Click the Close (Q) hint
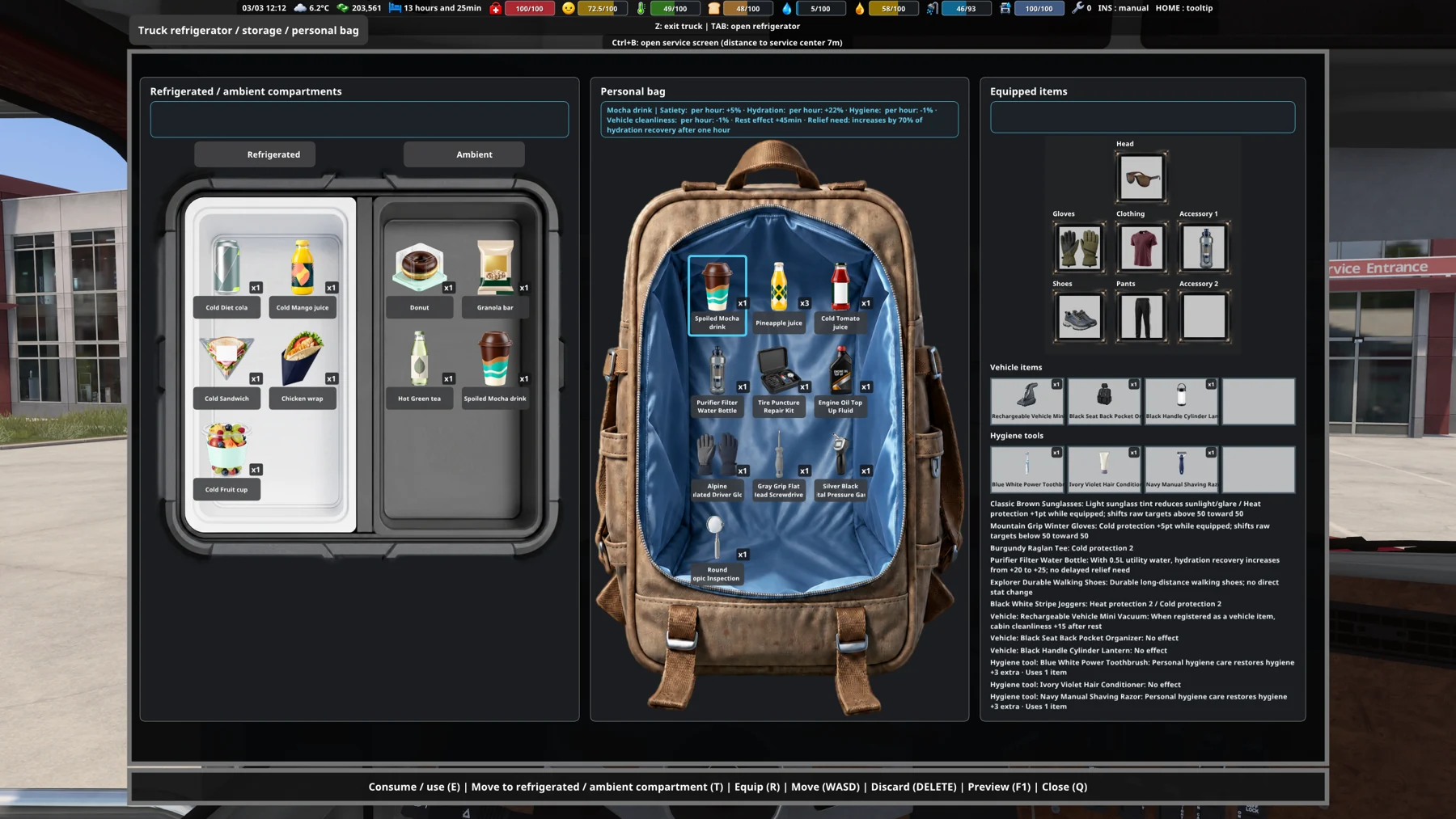The image size is (1456, 819). (1064, 787)
